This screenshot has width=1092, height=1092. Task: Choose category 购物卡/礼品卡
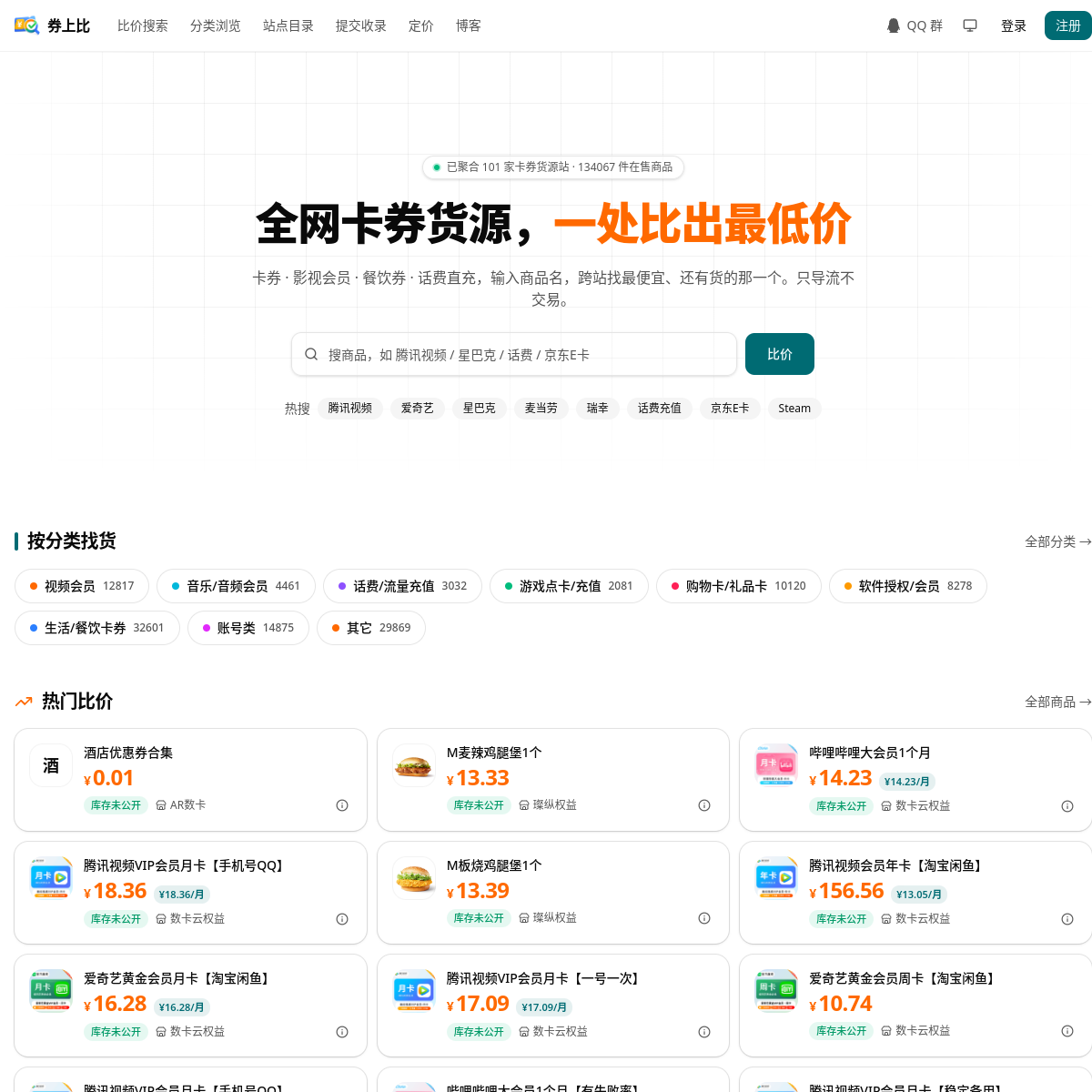pyautogui.click(x=739, y=586)
